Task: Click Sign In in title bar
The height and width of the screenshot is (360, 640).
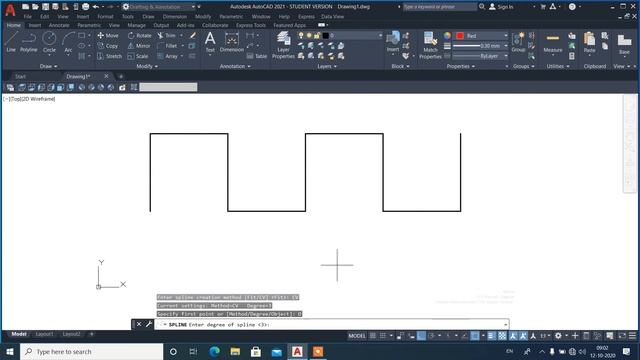Action: point(501,7)
